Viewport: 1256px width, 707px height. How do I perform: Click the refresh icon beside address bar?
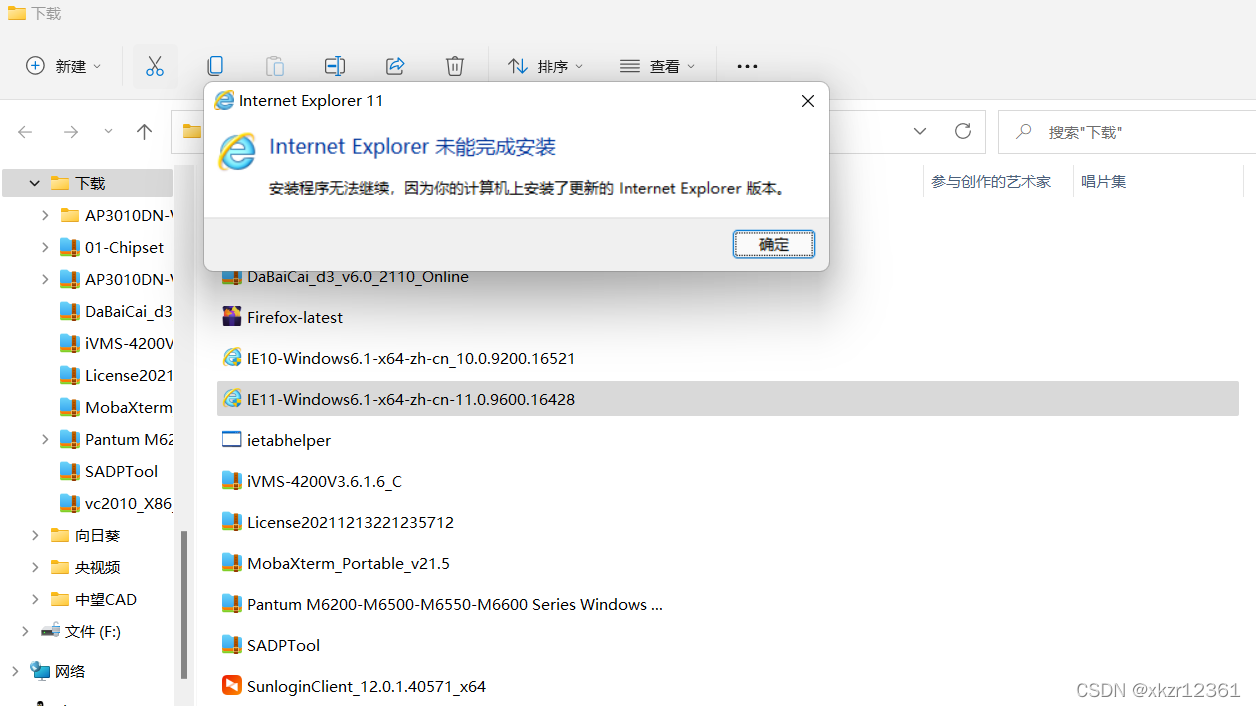pyautogui.click(x=963, y=131)
